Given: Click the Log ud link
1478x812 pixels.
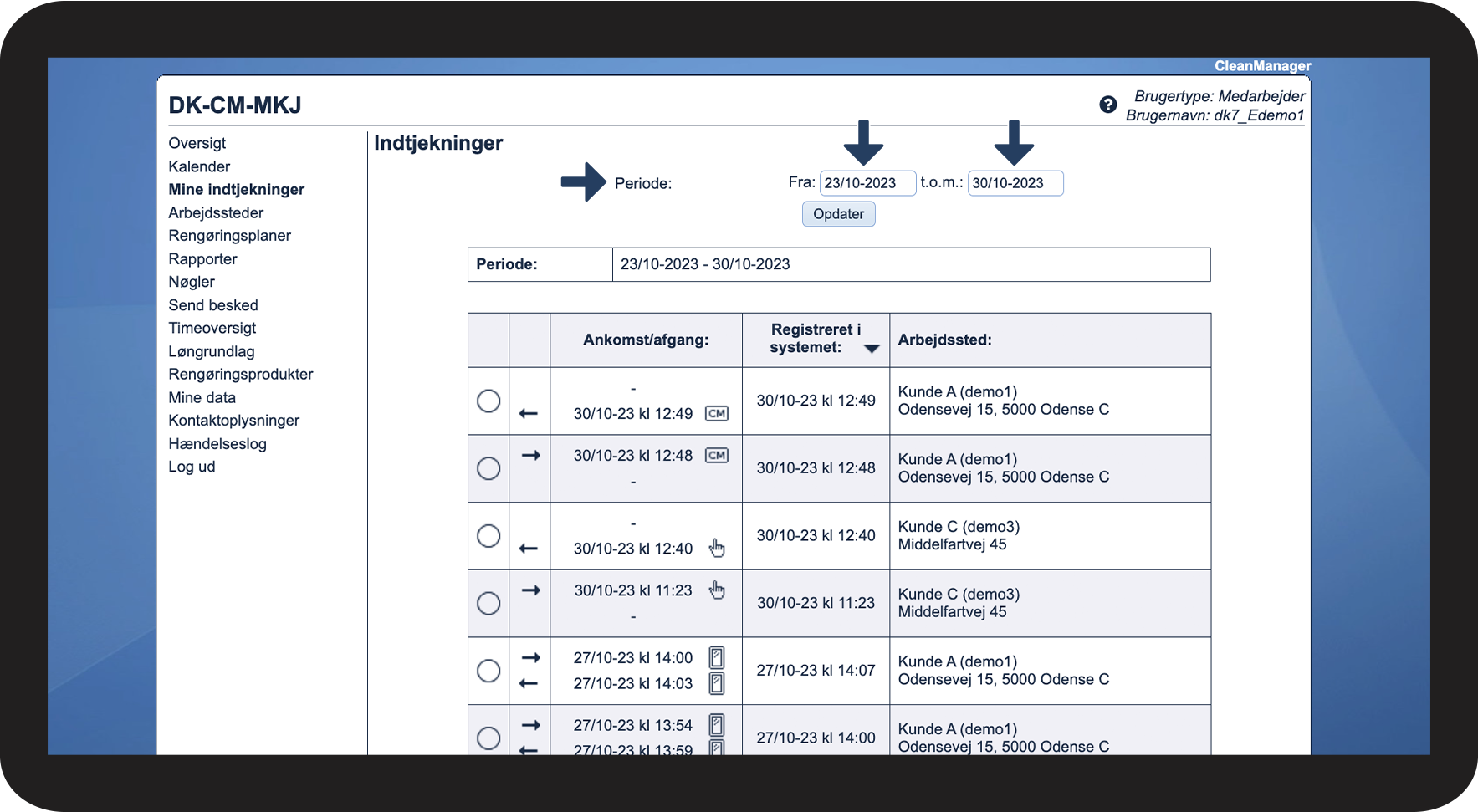Looking at the screenshot, I should coord(192,467).
